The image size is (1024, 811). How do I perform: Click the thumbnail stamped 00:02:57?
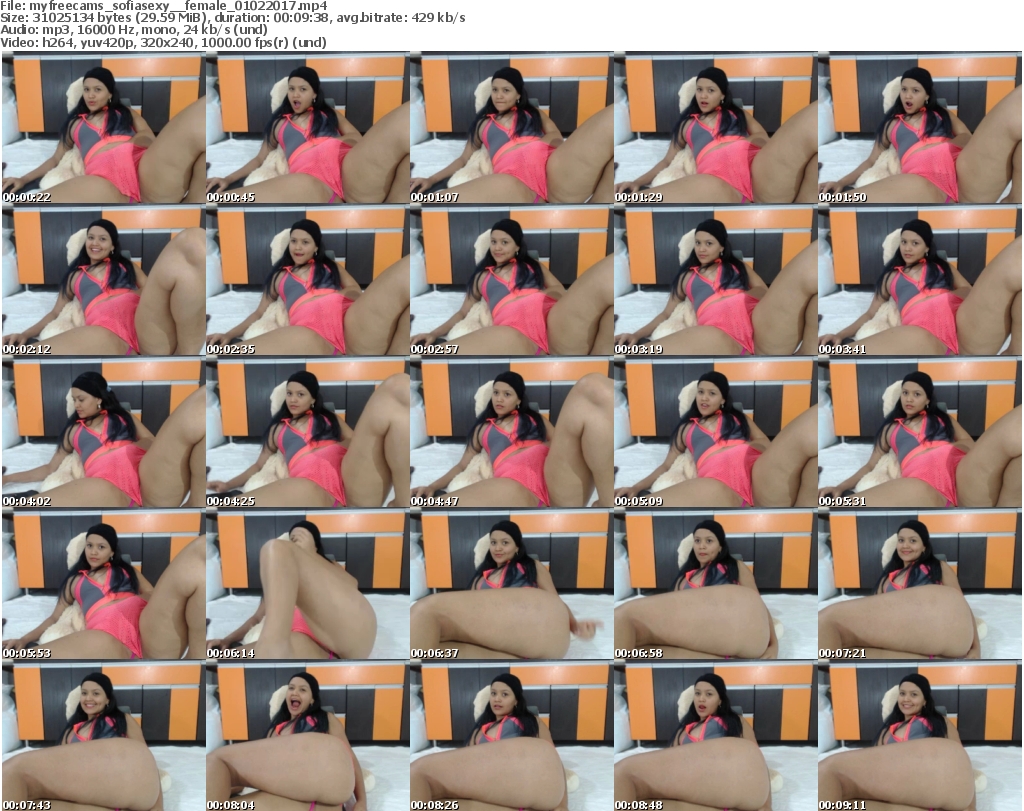point(511,280)
